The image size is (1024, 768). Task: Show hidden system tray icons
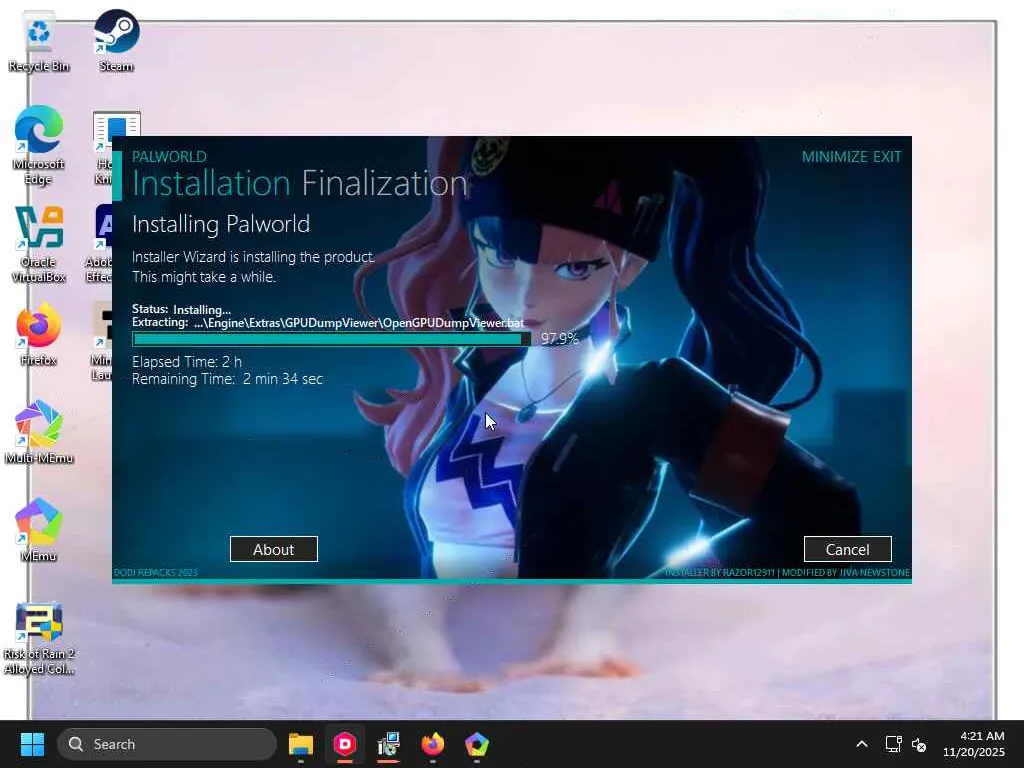coord(862,744)
